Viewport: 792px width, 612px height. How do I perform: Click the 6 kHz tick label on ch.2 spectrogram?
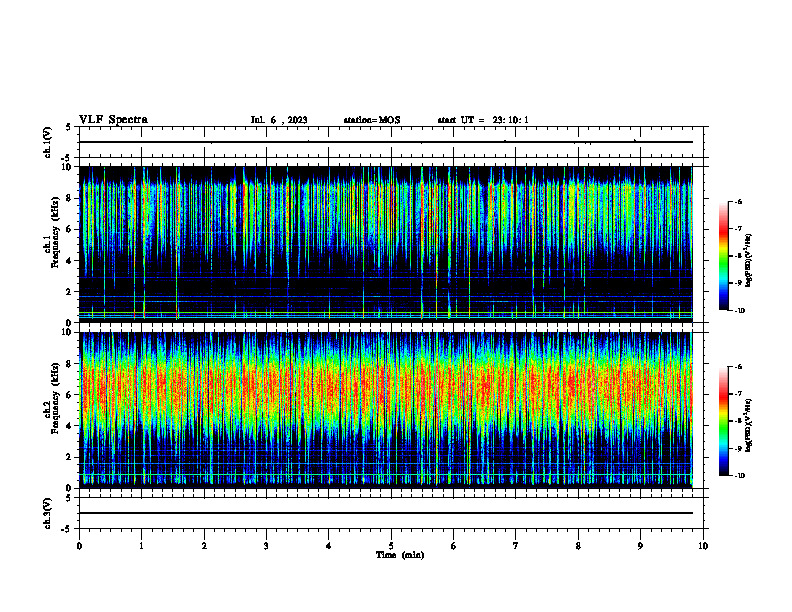70,395
